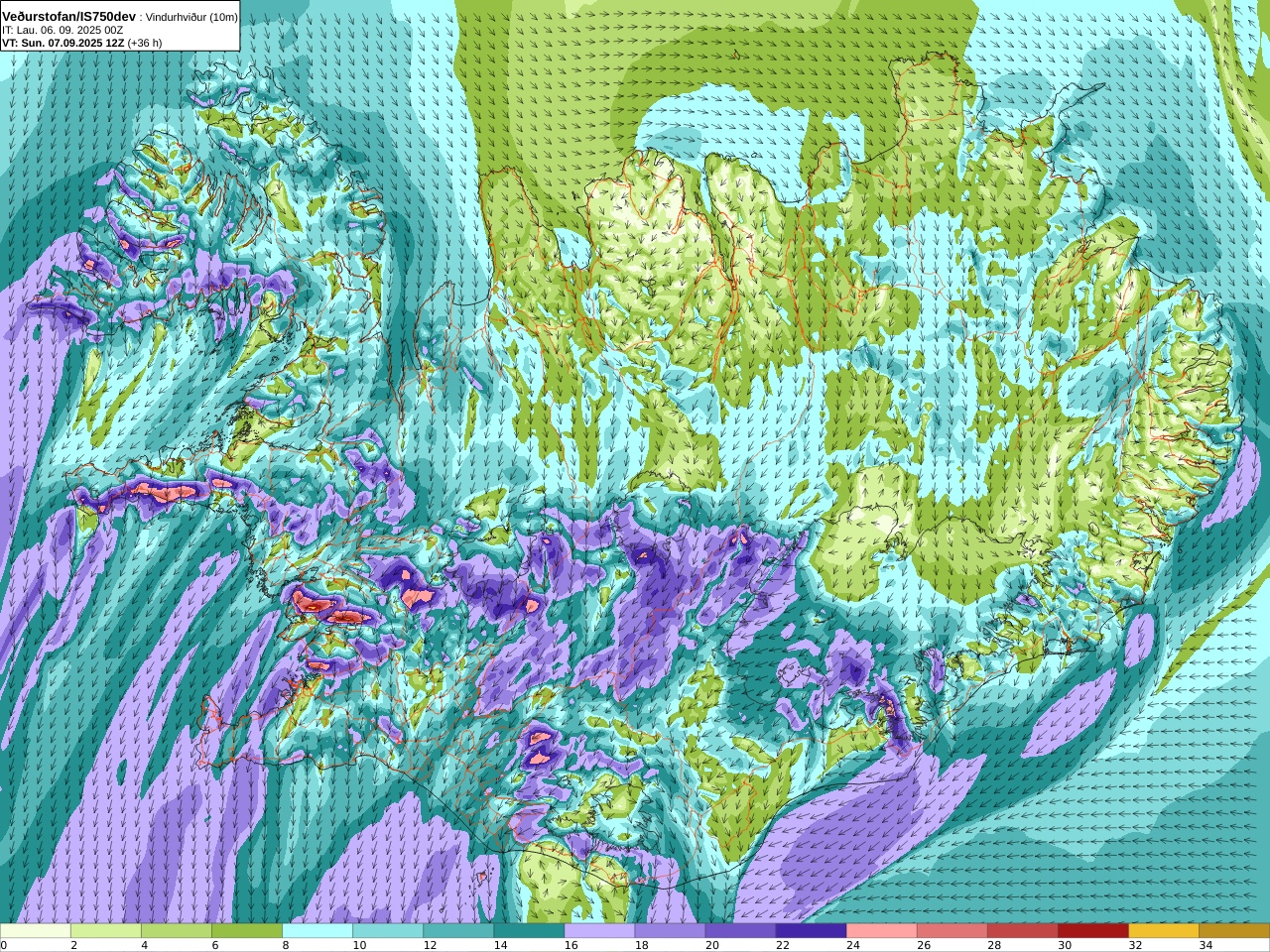1270x952 pixels.
Task: Click the salmon 26–28 legend swatch
Action: coord(952,931)
